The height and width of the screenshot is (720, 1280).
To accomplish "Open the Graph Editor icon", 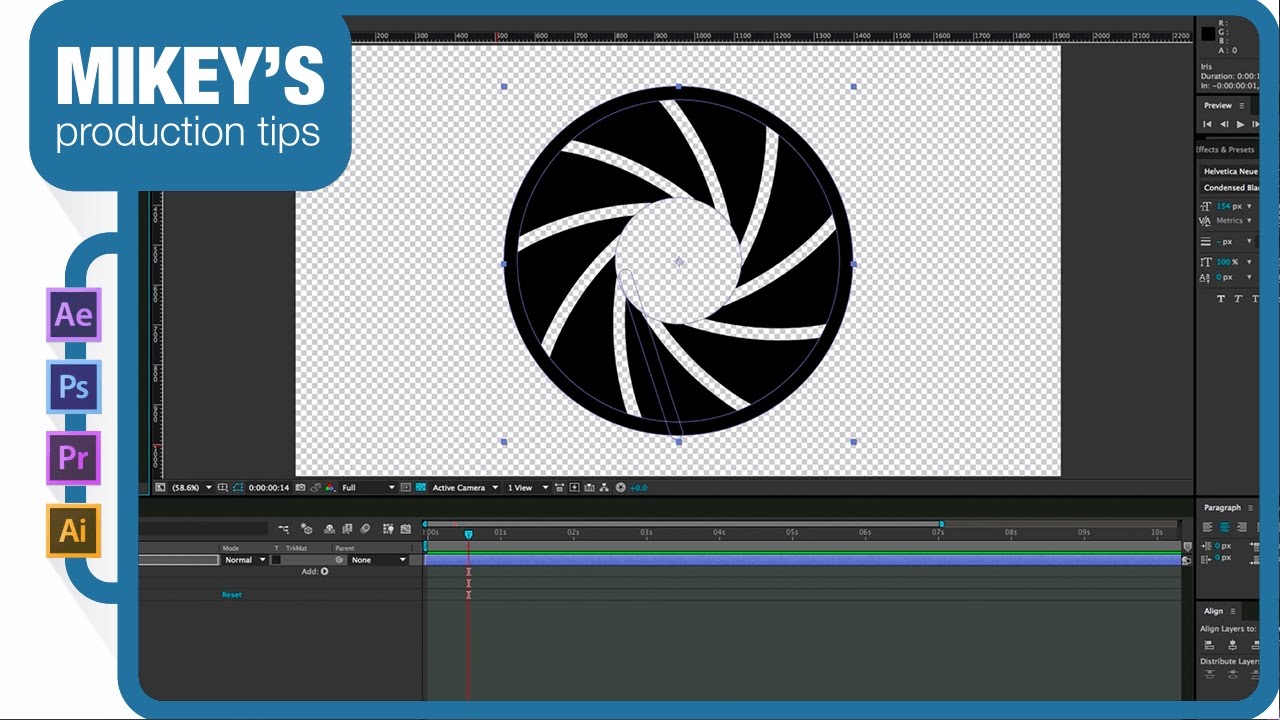I will click(x=405, y=529).
